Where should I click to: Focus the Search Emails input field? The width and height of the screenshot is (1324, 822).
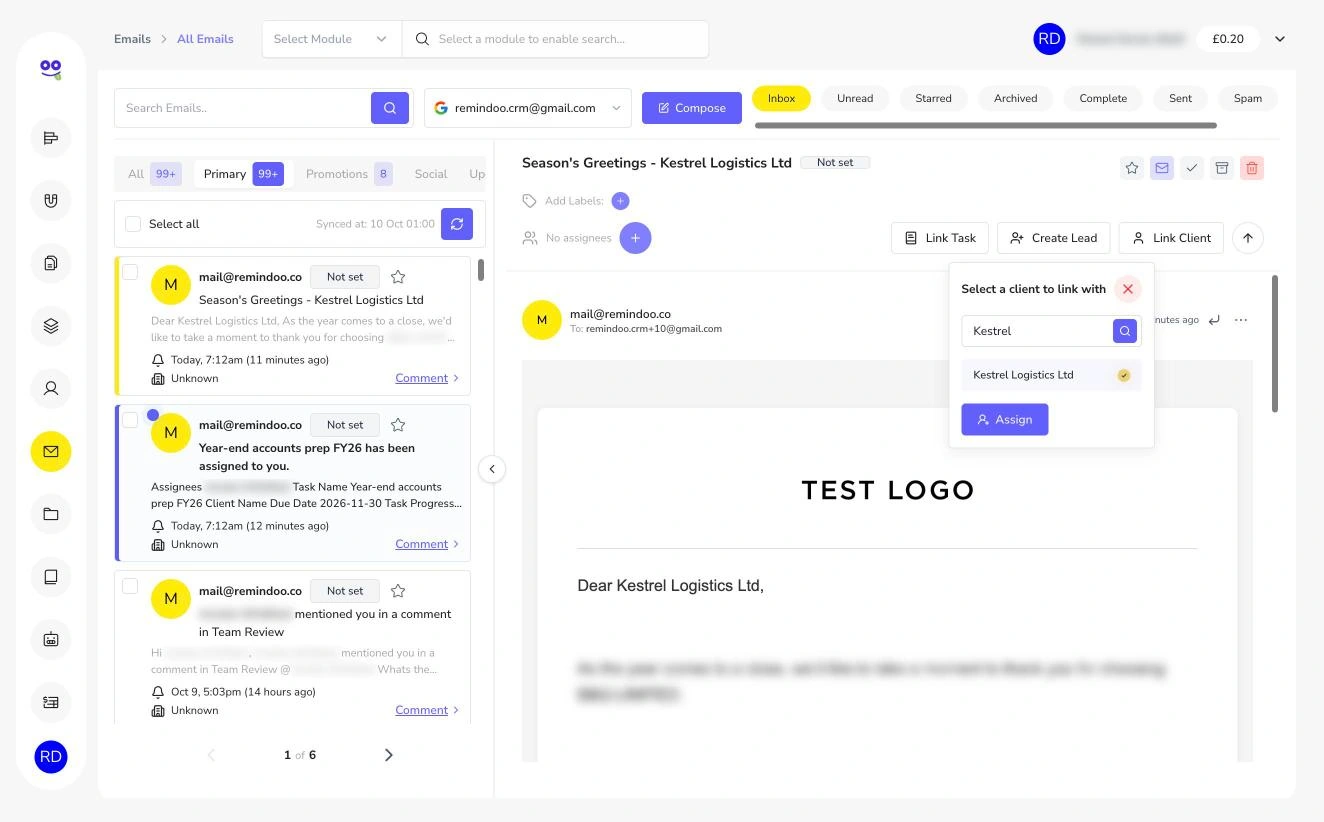click(242, 108)
